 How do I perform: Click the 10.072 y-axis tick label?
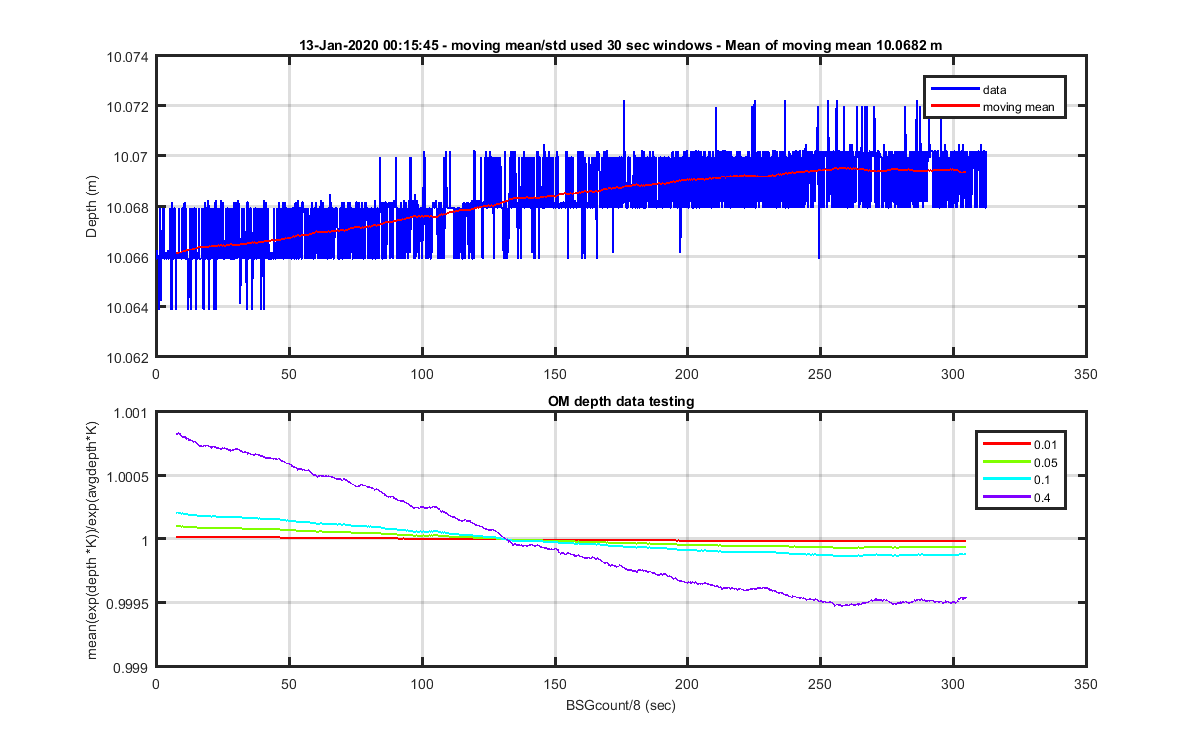pyautogui.click(x=127, y=107)
